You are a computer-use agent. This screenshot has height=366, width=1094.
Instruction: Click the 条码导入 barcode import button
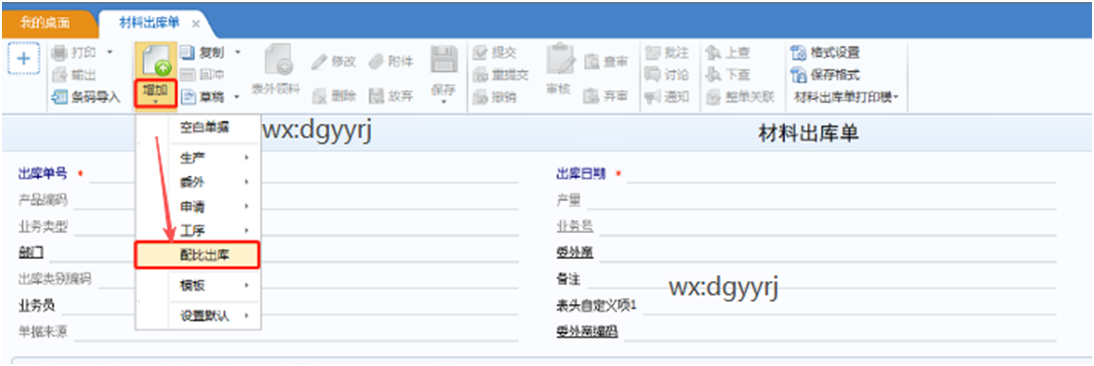87,97
